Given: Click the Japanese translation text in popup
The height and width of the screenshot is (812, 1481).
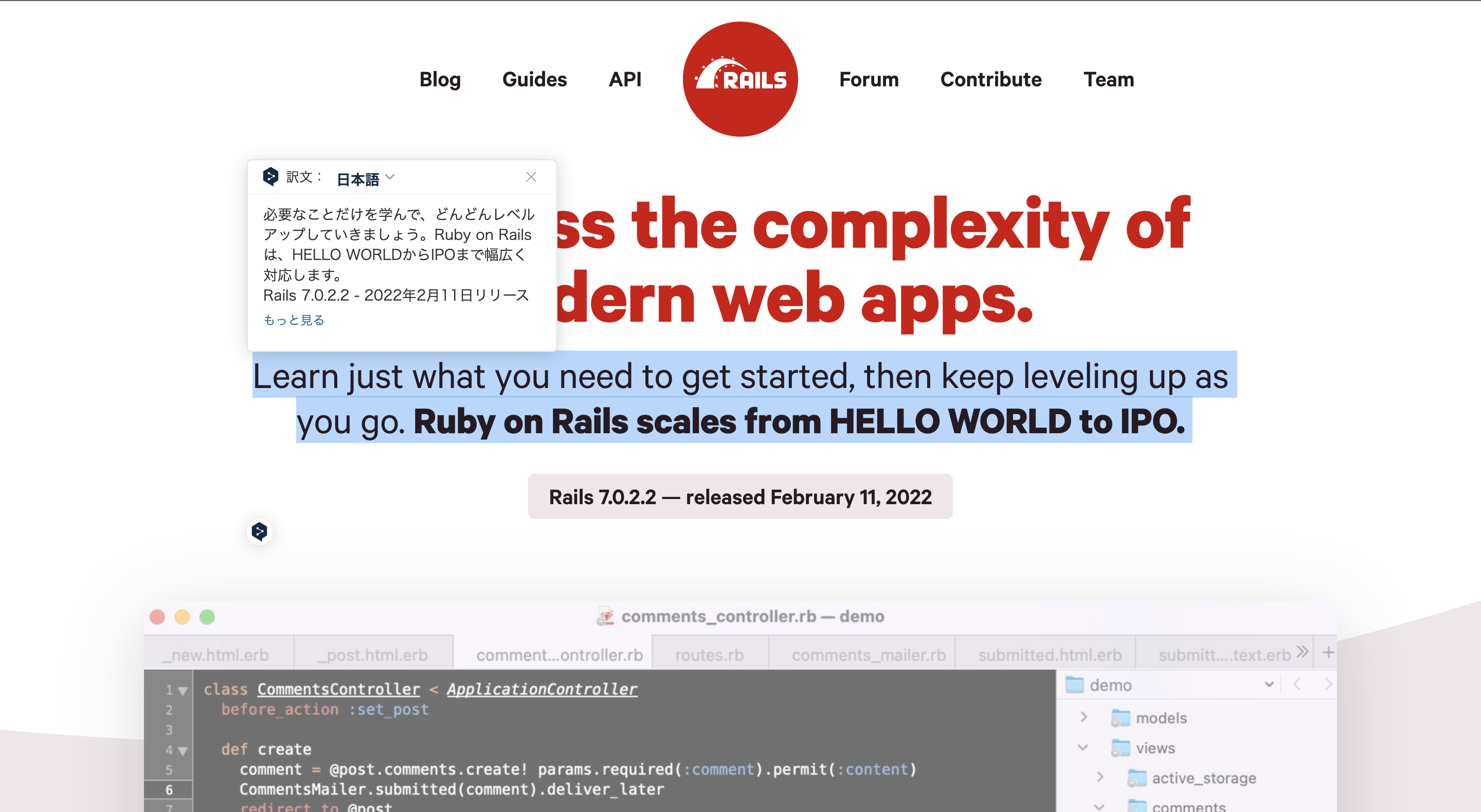Looking at the screenshot, I should tap(399, 254).
